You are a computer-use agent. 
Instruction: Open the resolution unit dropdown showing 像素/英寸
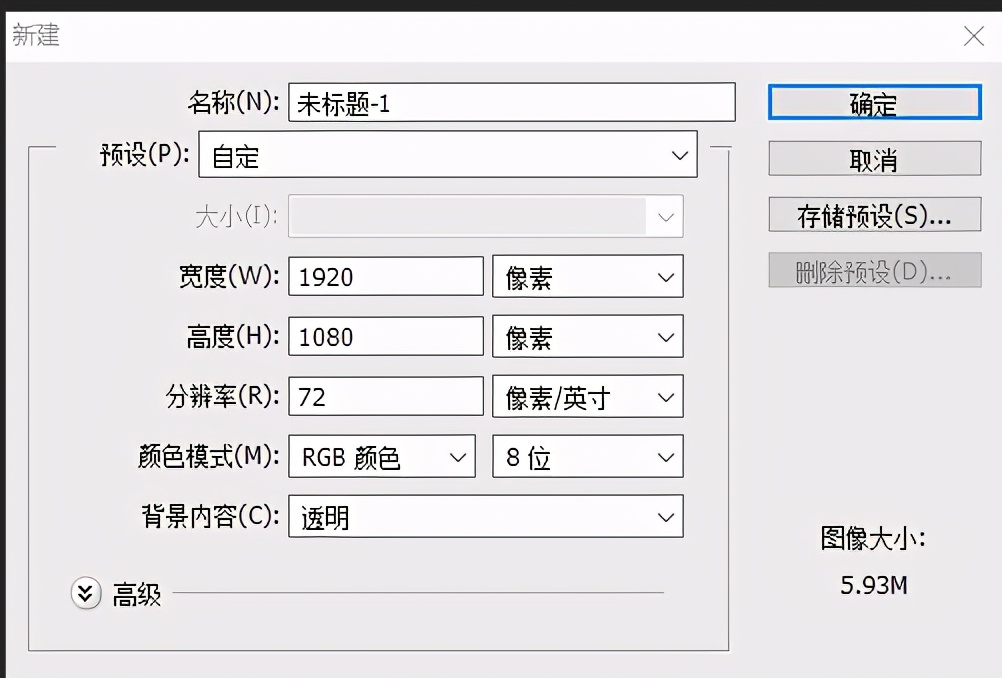(x=587, y=396)
